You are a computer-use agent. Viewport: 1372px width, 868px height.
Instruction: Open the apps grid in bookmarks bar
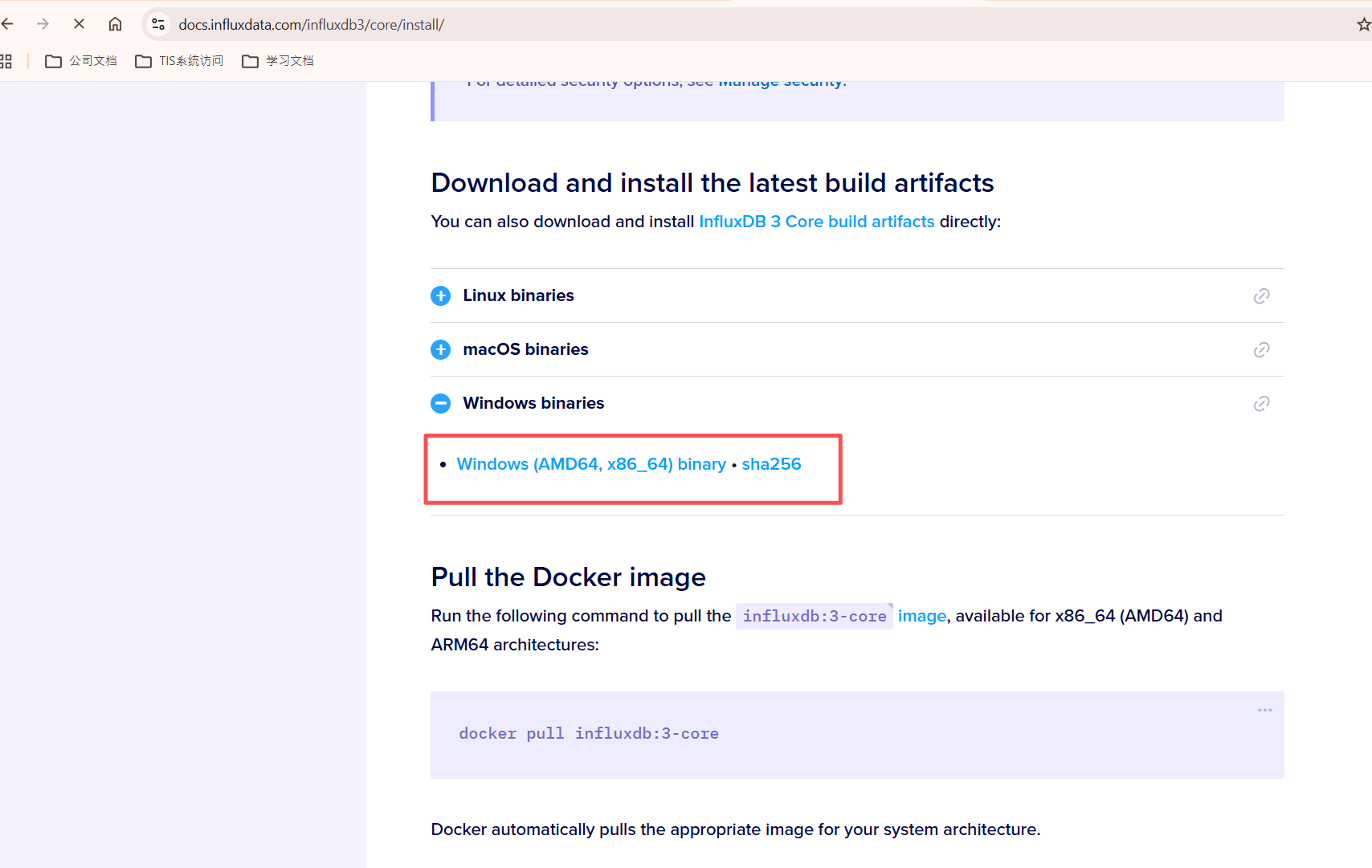click(x=6, y=61)
